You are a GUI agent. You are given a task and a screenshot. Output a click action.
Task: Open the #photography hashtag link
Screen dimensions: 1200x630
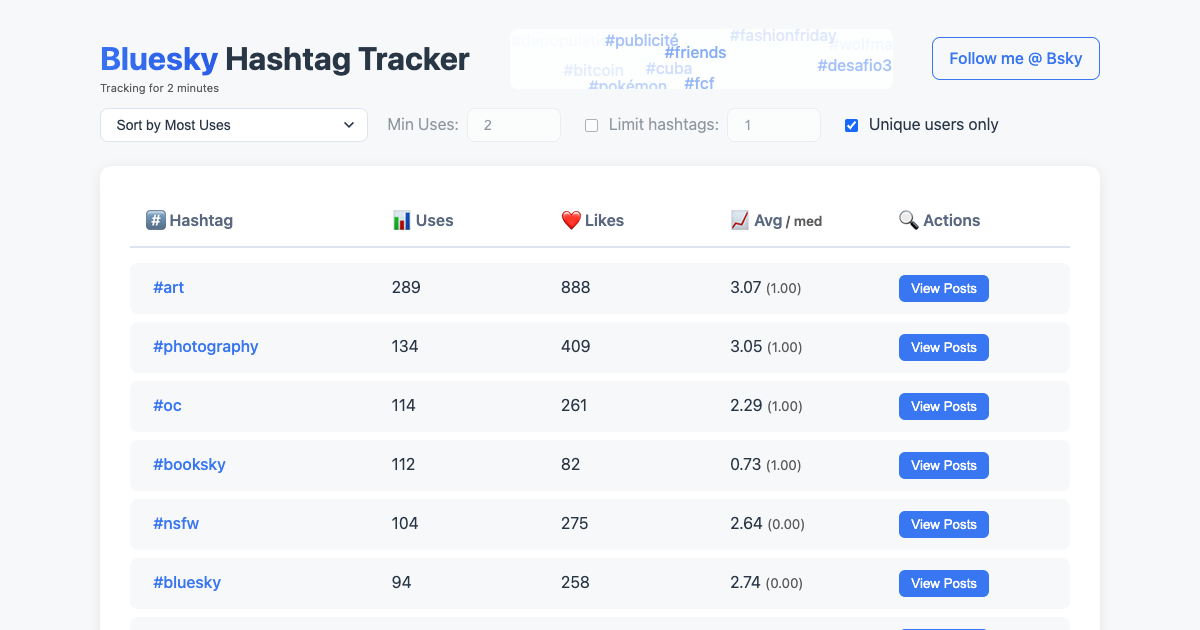[206, 347]
